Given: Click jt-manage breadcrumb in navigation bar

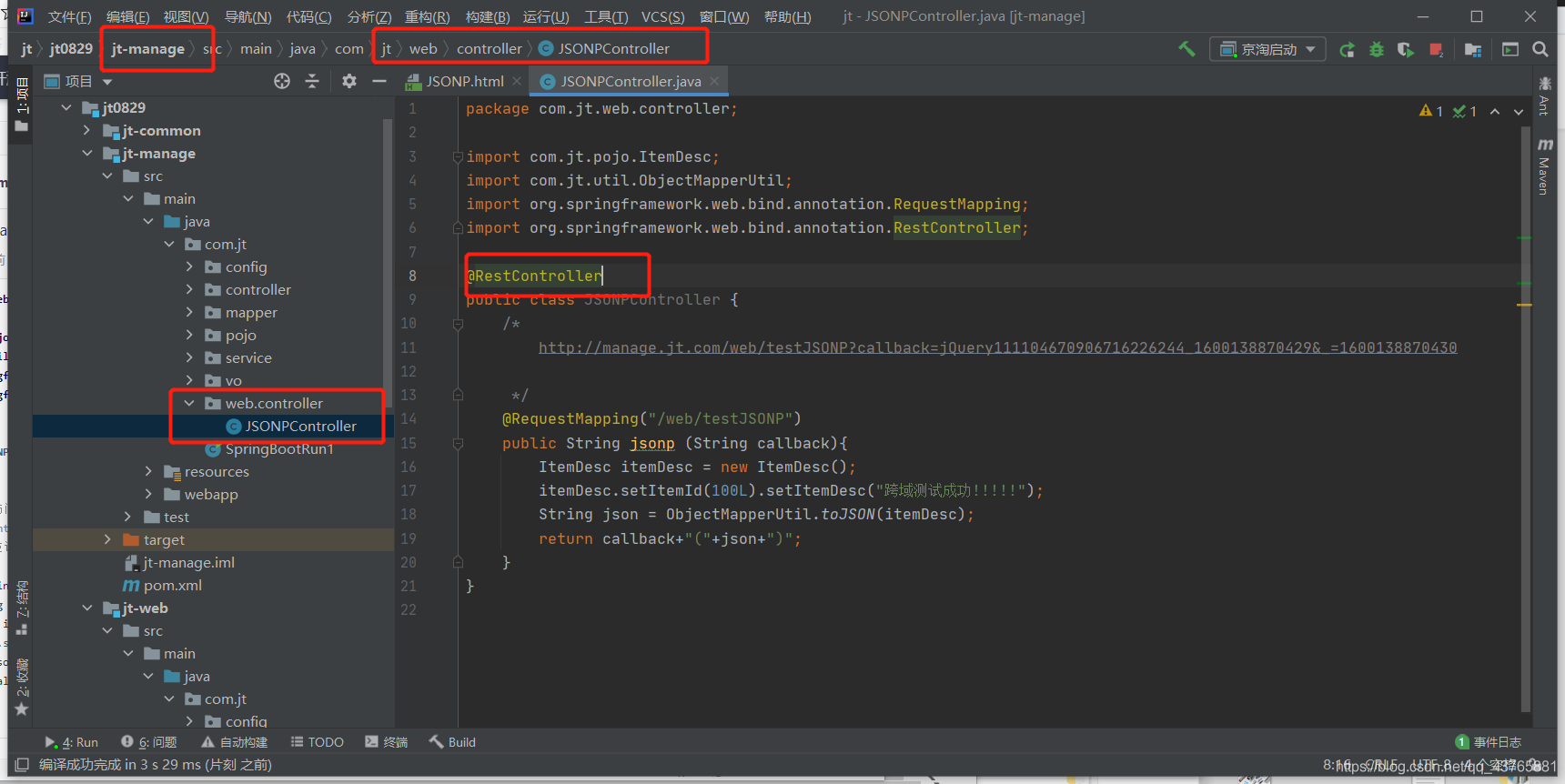Looking at the screenshot, I should pyautogui.click(x=148, y=48).
